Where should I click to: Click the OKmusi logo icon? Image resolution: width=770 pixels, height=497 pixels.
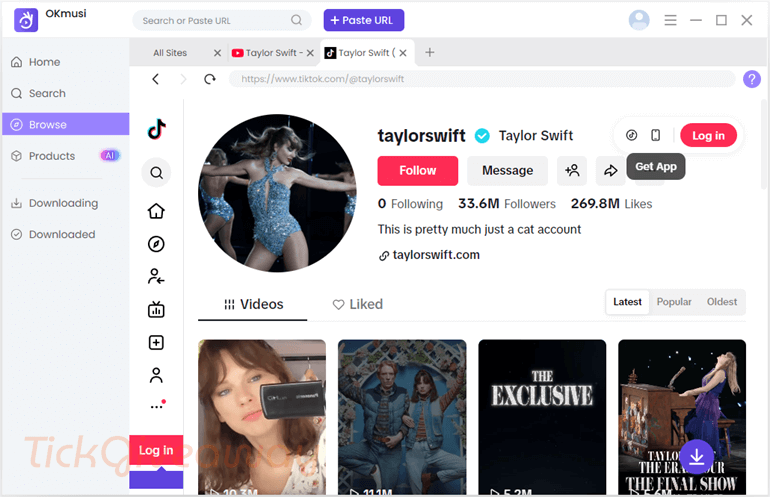coord(26,20)
